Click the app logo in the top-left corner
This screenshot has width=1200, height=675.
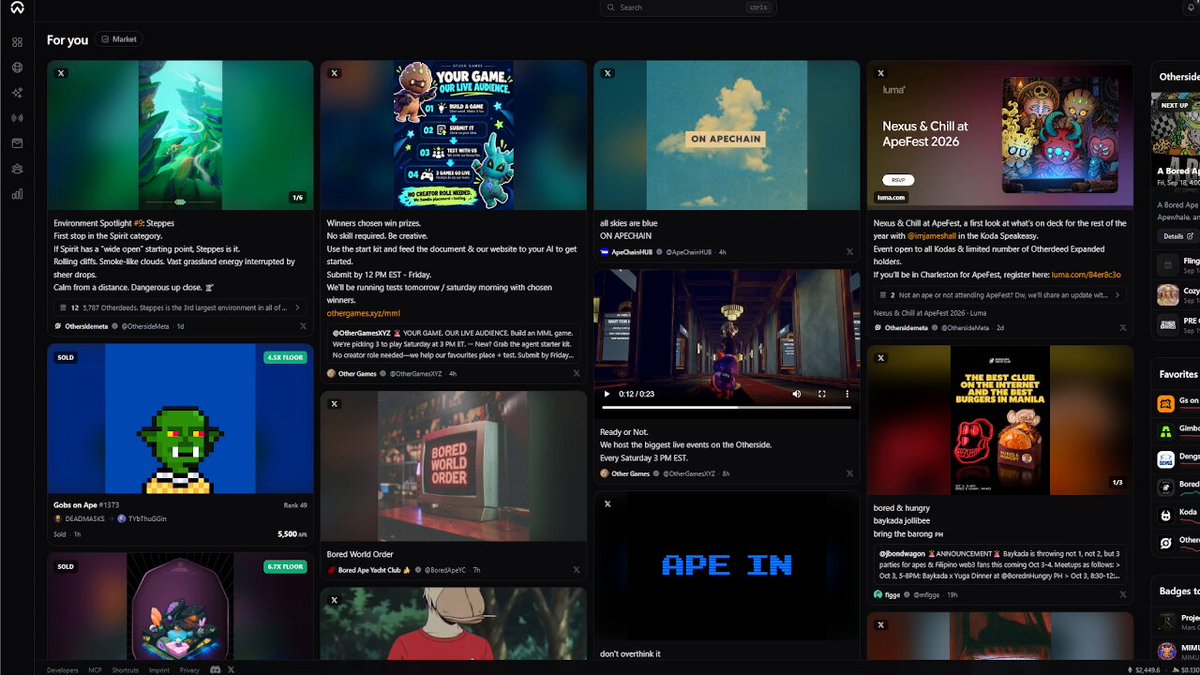(x=17, y=8)
